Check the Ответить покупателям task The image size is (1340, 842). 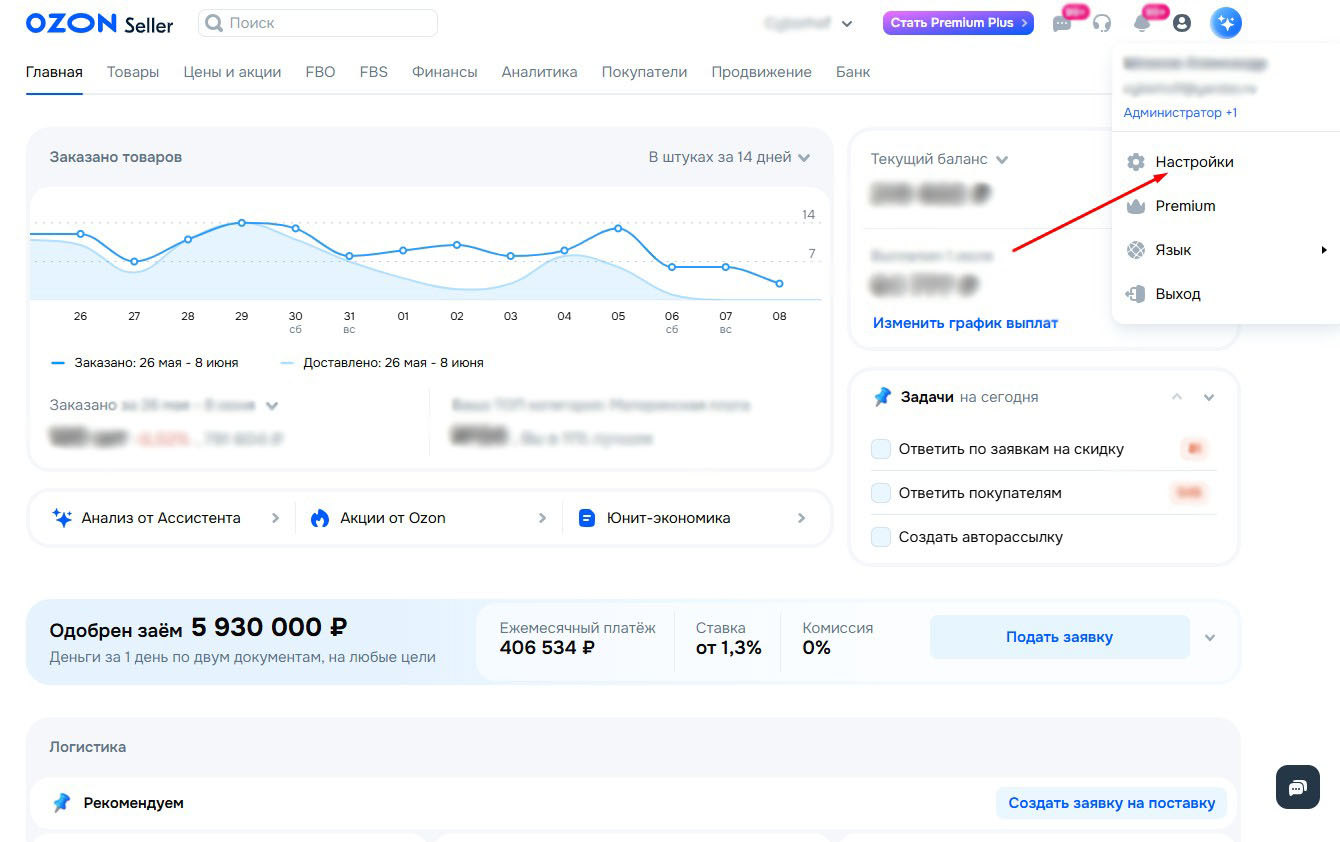[881, 493]
